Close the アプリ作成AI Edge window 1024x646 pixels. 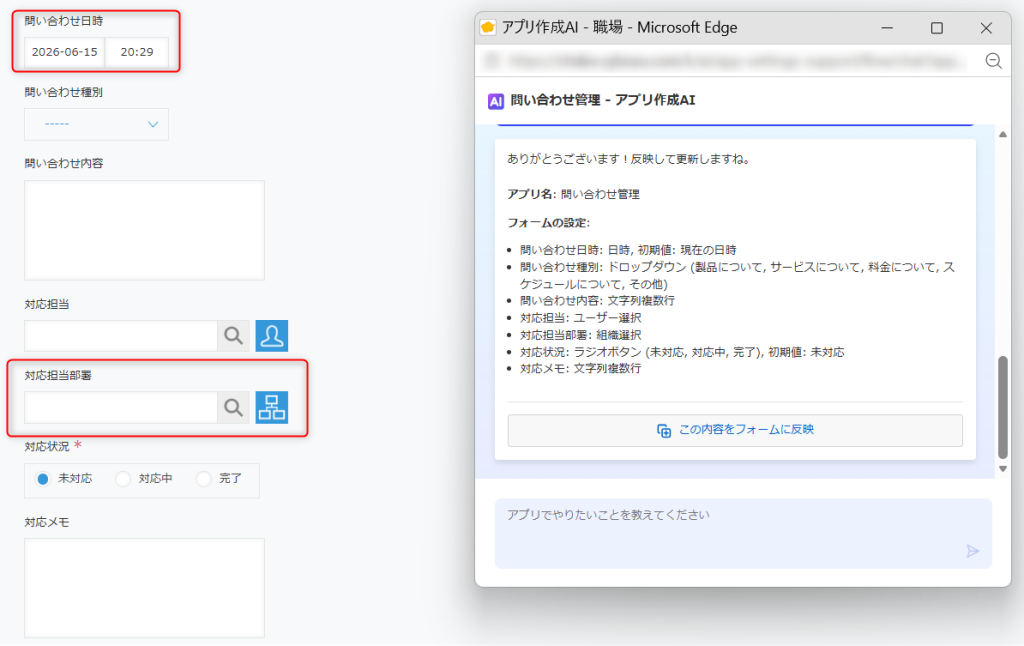[986, 28]
